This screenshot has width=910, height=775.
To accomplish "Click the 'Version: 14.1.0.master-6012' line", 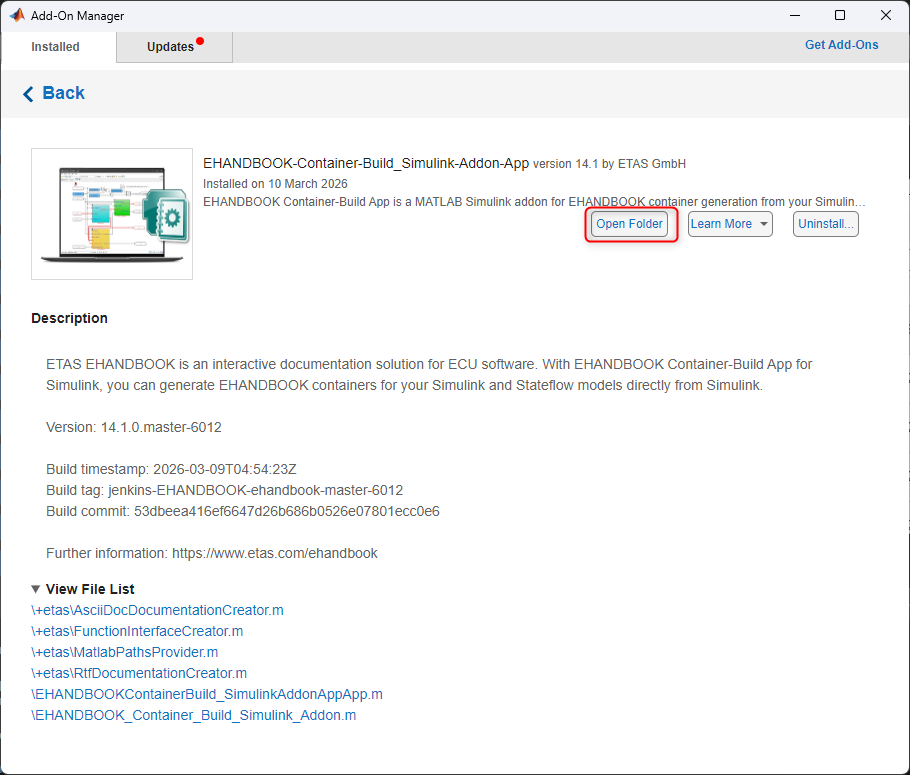I will 134,427.
